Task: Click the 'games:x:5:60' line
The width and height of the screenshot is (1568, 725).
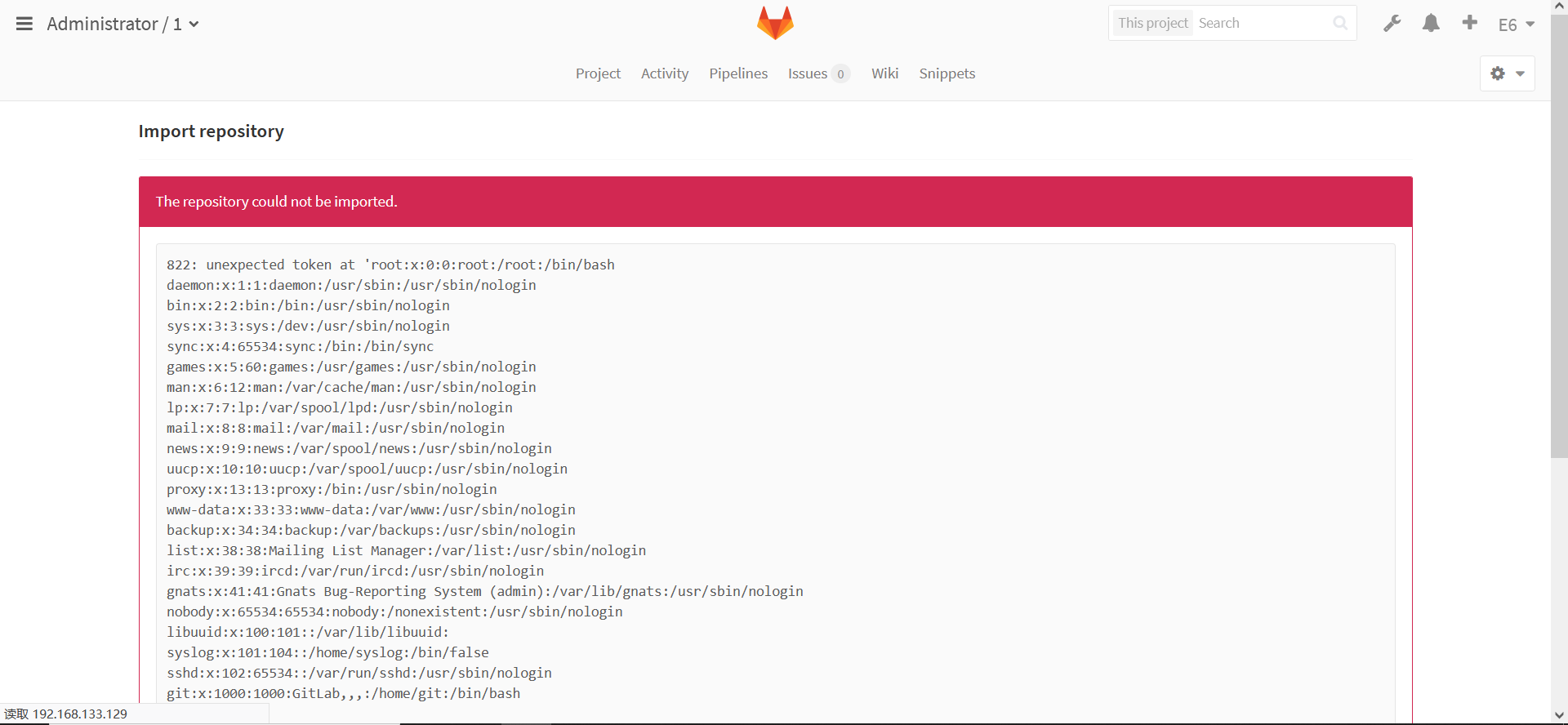Action: (351, 367)
